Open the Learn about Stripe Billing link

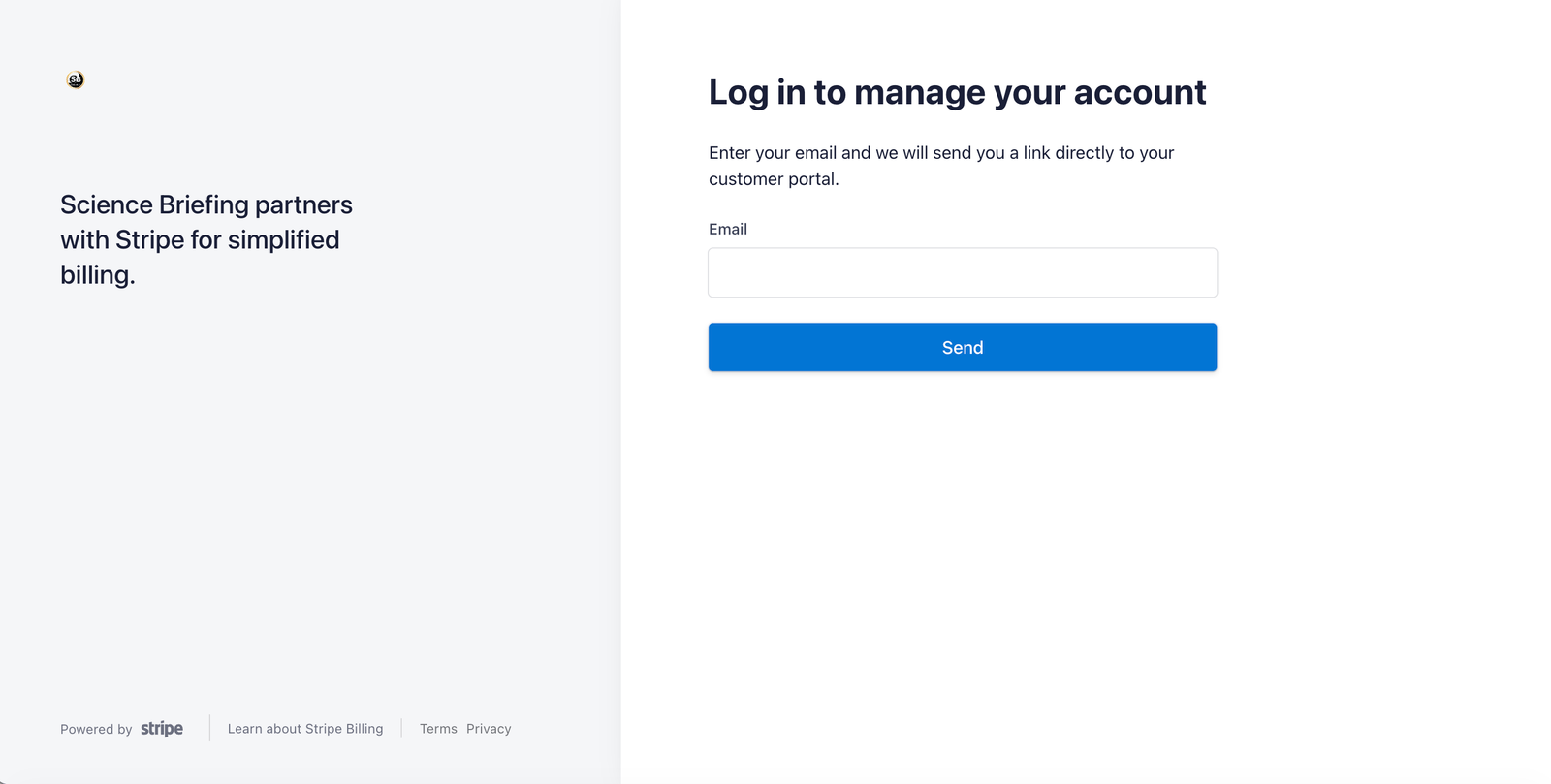(305, 729)
